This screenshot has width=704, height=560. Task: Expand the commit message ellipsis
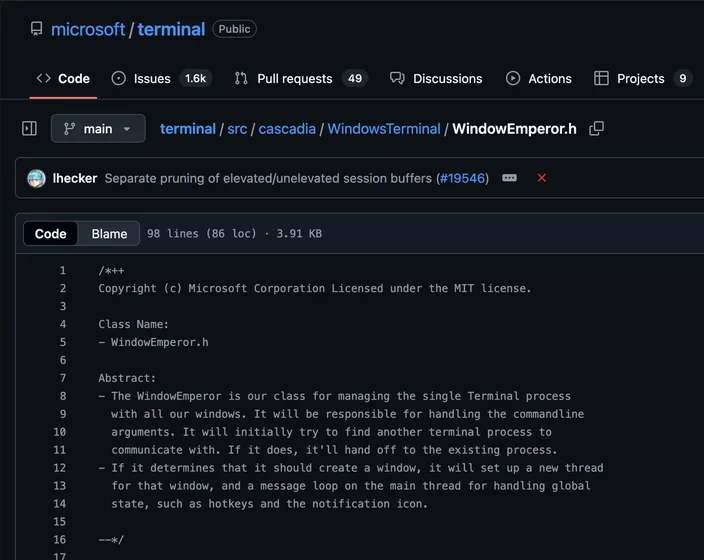point(509,178)
